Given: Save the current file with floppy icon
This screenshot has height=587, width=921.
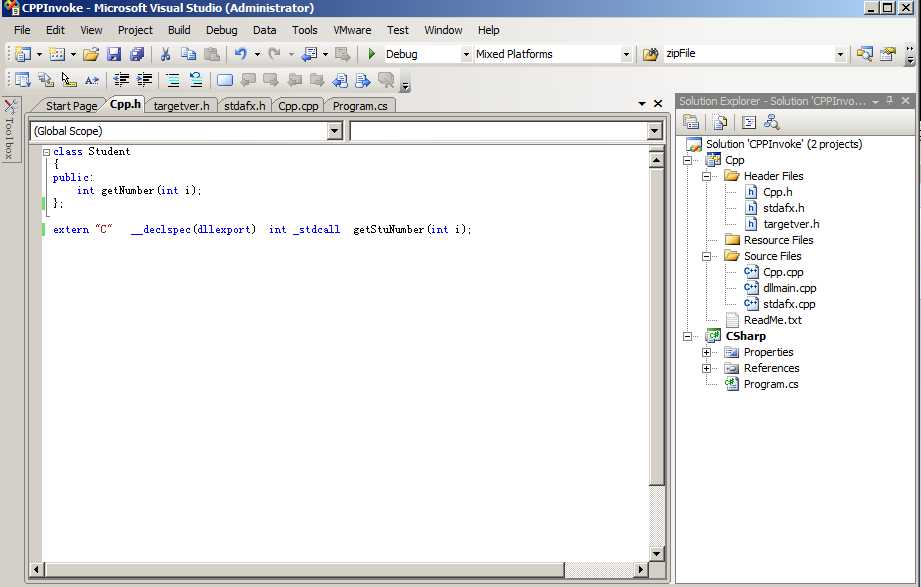Looking at the screenshot, I should click(x=114, y=54).
